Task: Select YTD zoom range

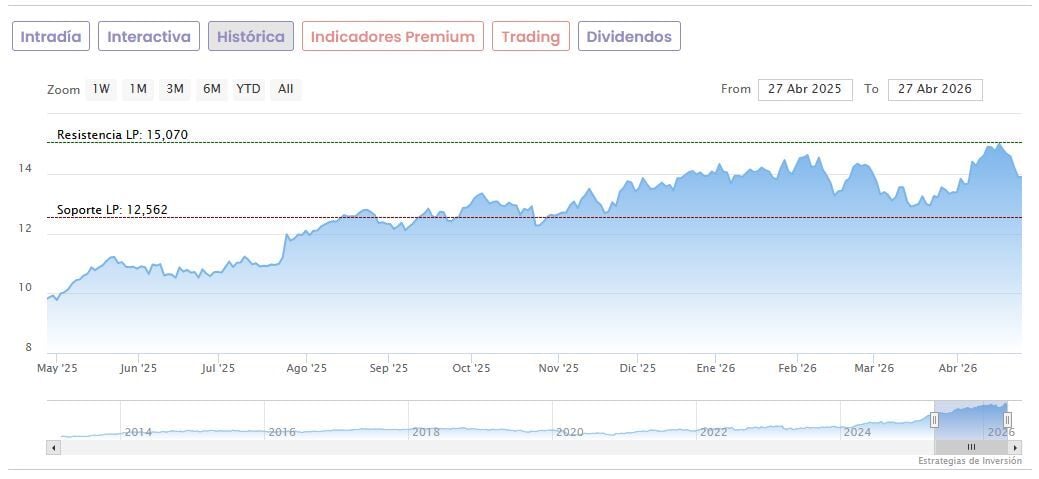Action: [248, 89]
